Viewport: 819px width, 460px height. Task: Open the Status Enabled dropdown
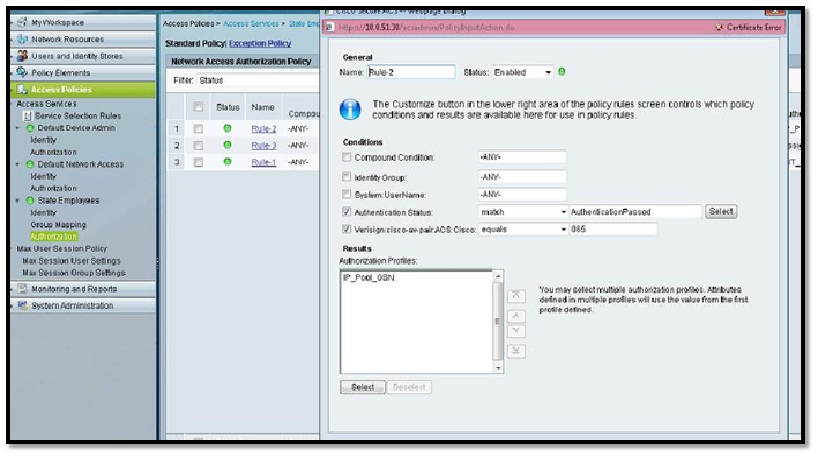pyautogui.click(x=522, y=72)
